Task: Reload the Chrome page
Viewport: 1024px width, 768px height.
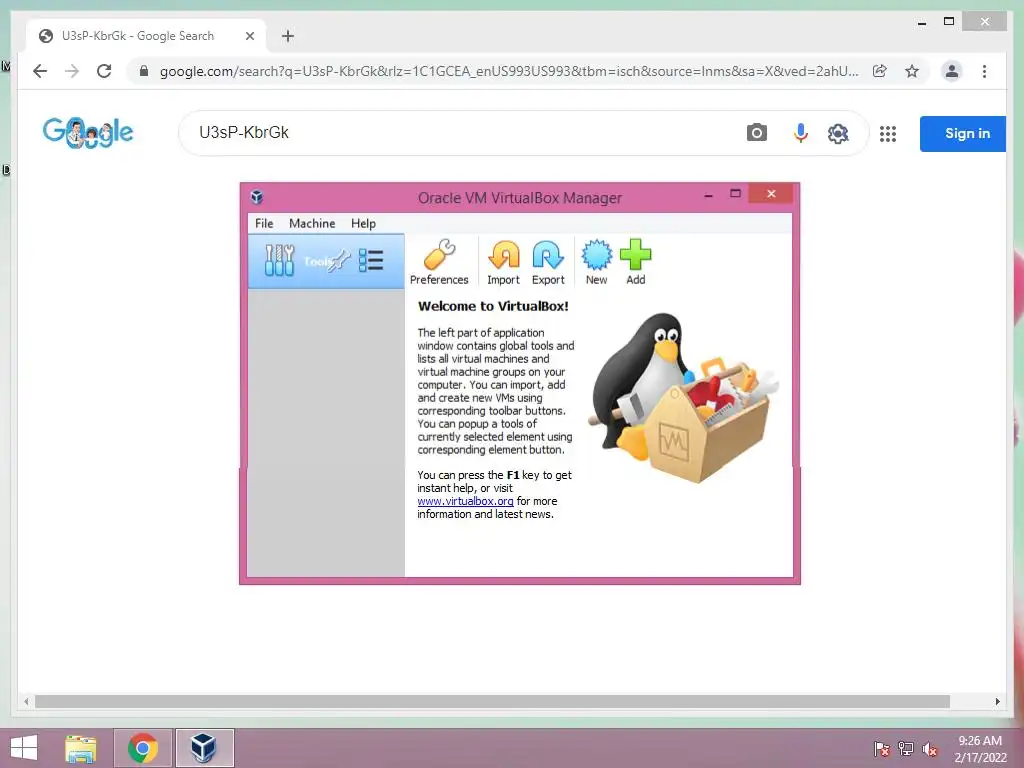Action: [104, 71]
